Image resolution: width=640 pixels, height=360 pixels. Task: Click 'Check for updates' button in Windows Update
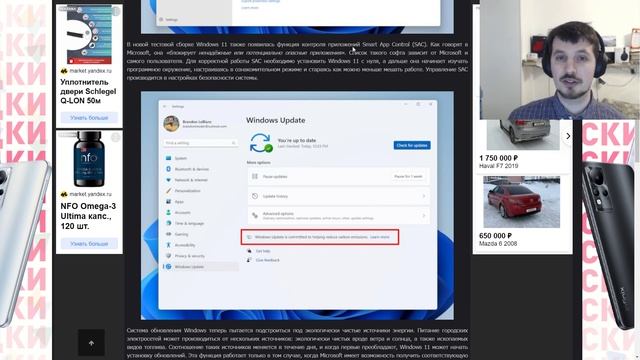point(412,145)
